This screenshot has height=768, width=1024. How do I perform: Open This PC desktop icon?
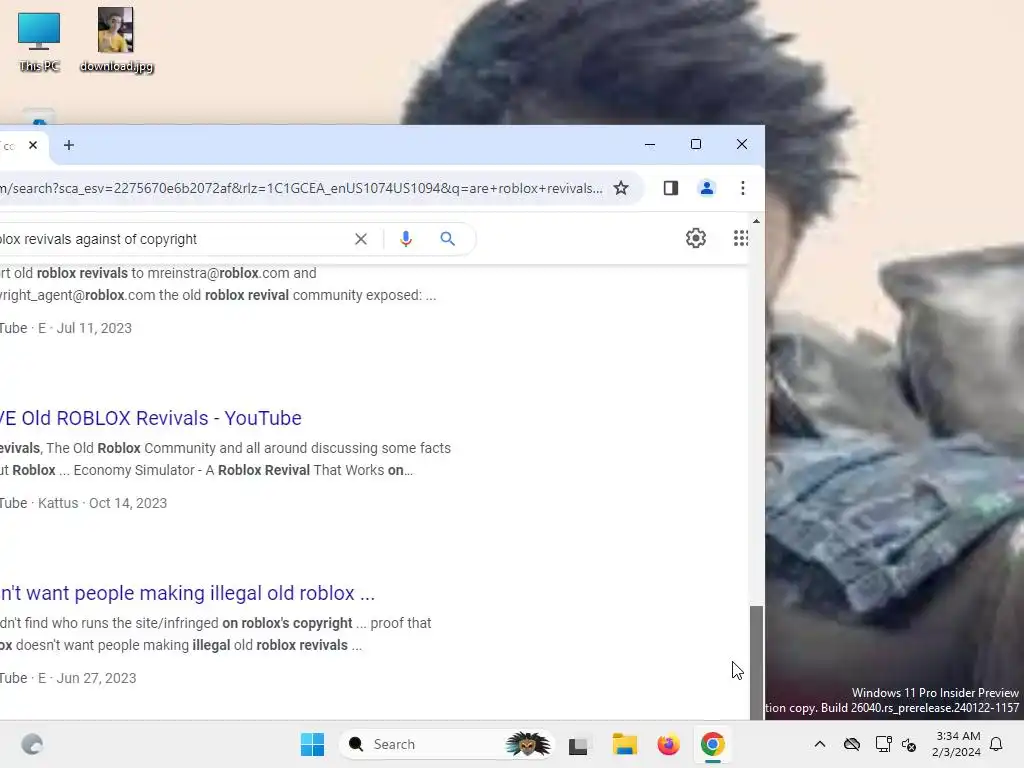click(x=39, y=42)
